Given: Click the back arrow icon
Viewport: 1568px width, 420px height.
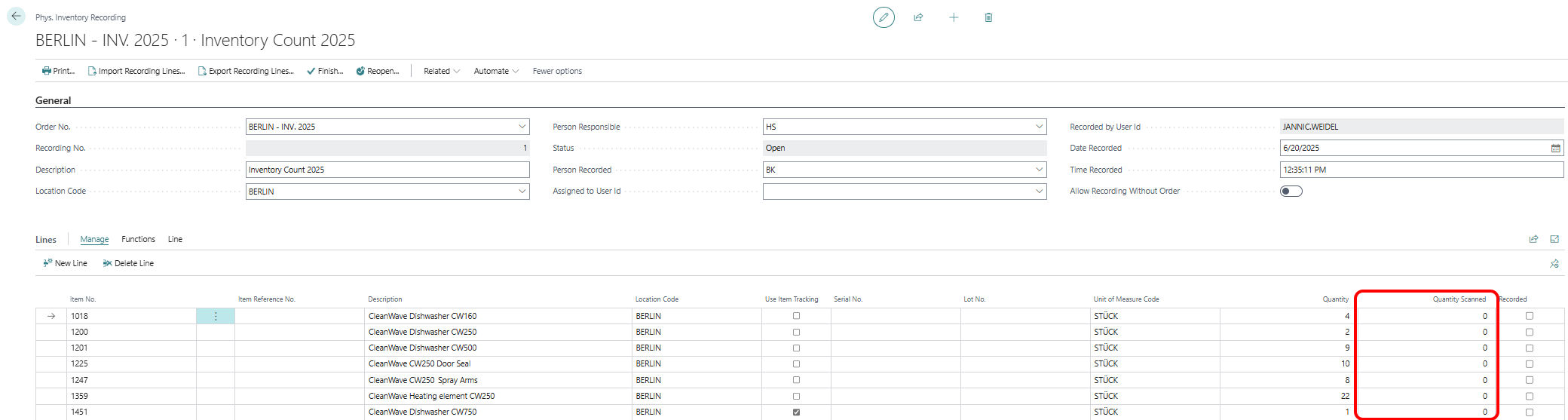Looking at the screenshot, I should click(17, 16).
